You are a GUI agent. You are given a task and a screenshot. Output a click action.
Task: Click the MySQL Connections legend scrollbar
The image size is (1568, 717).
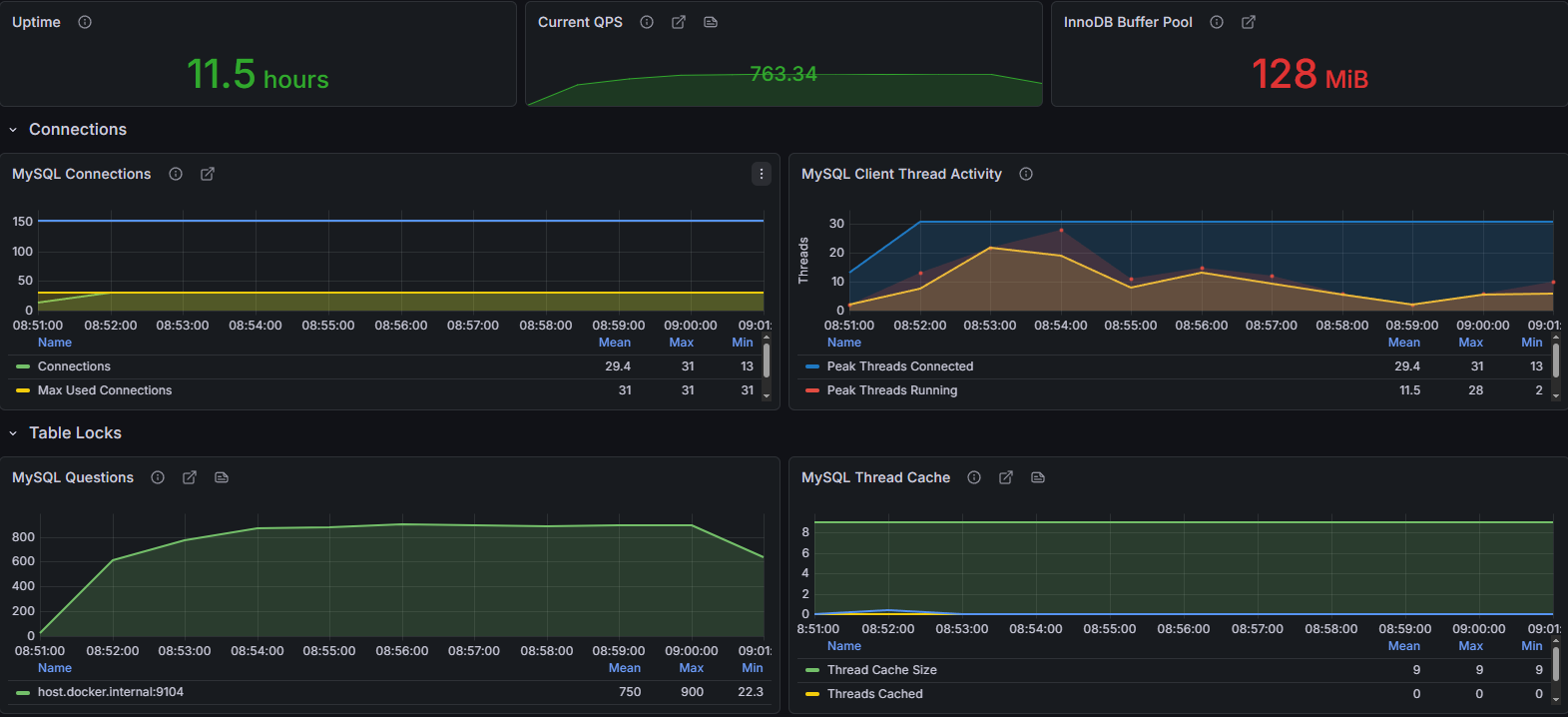(767, 359)
